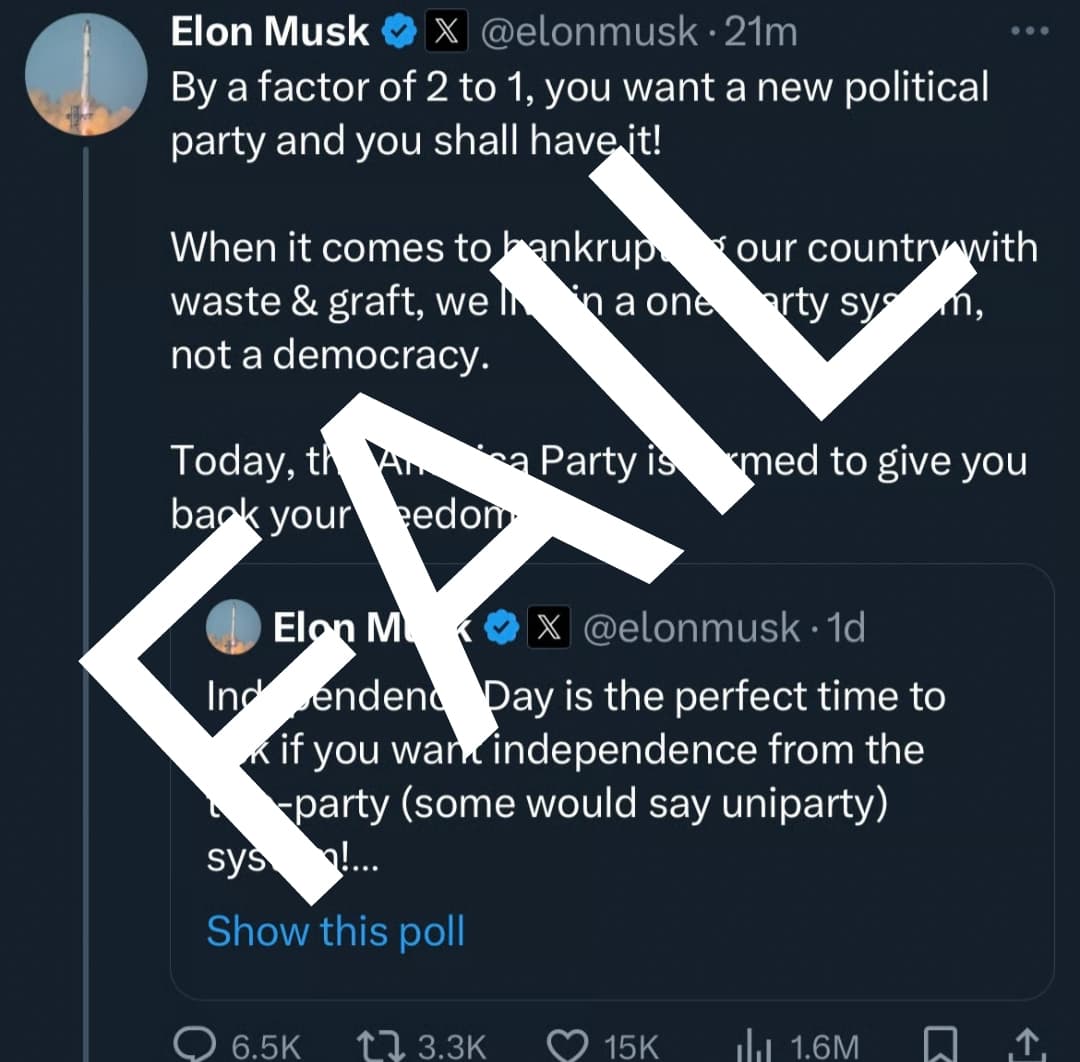Like the tweet with the 15K heart
The height and width of the screenshot is (1062, 1080).
pyautogui.click(x=569, y=1046)
